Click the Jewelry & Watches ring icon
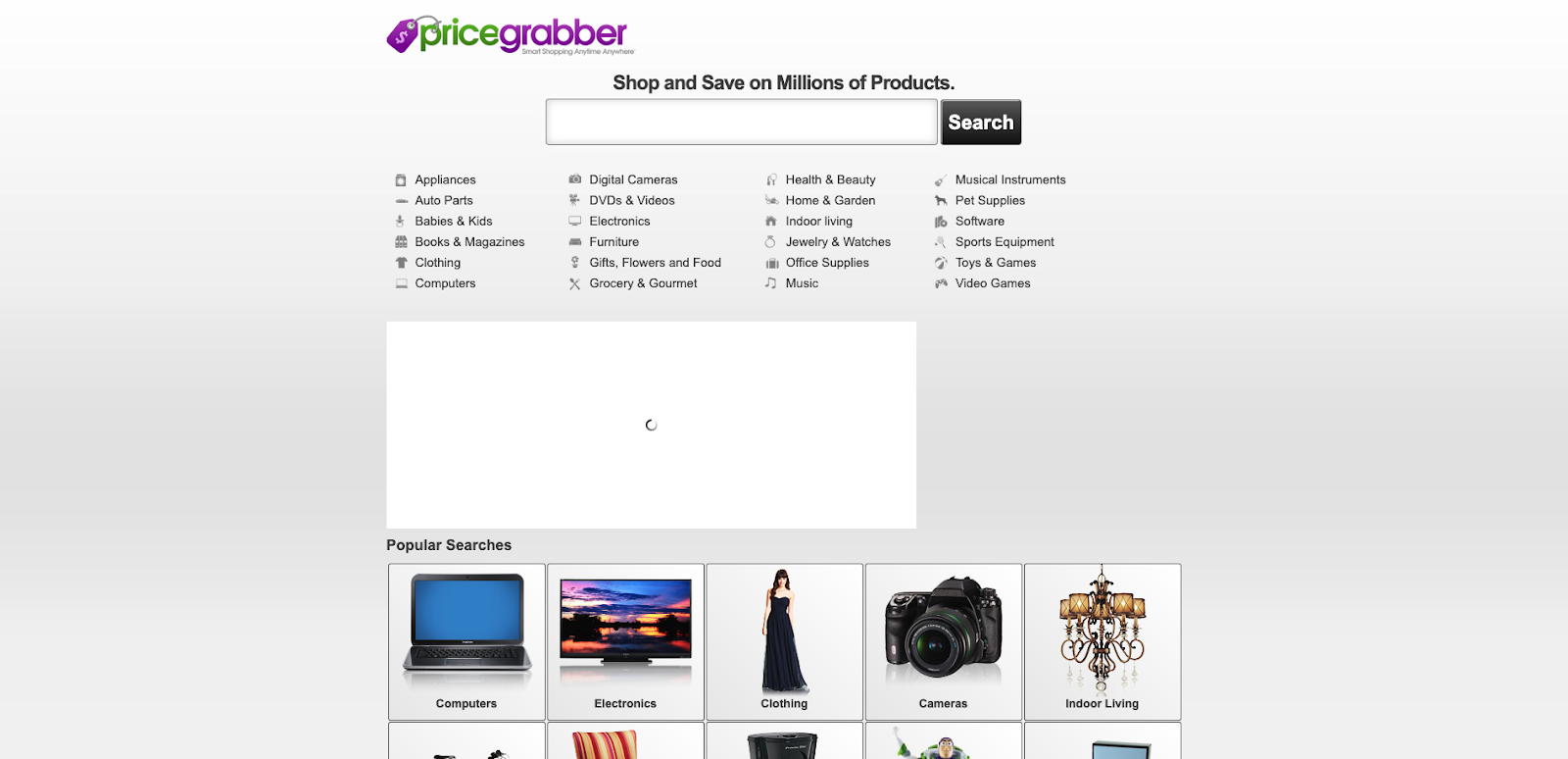The width and height of the screenshot is (1568, 759). pos(771,242)
